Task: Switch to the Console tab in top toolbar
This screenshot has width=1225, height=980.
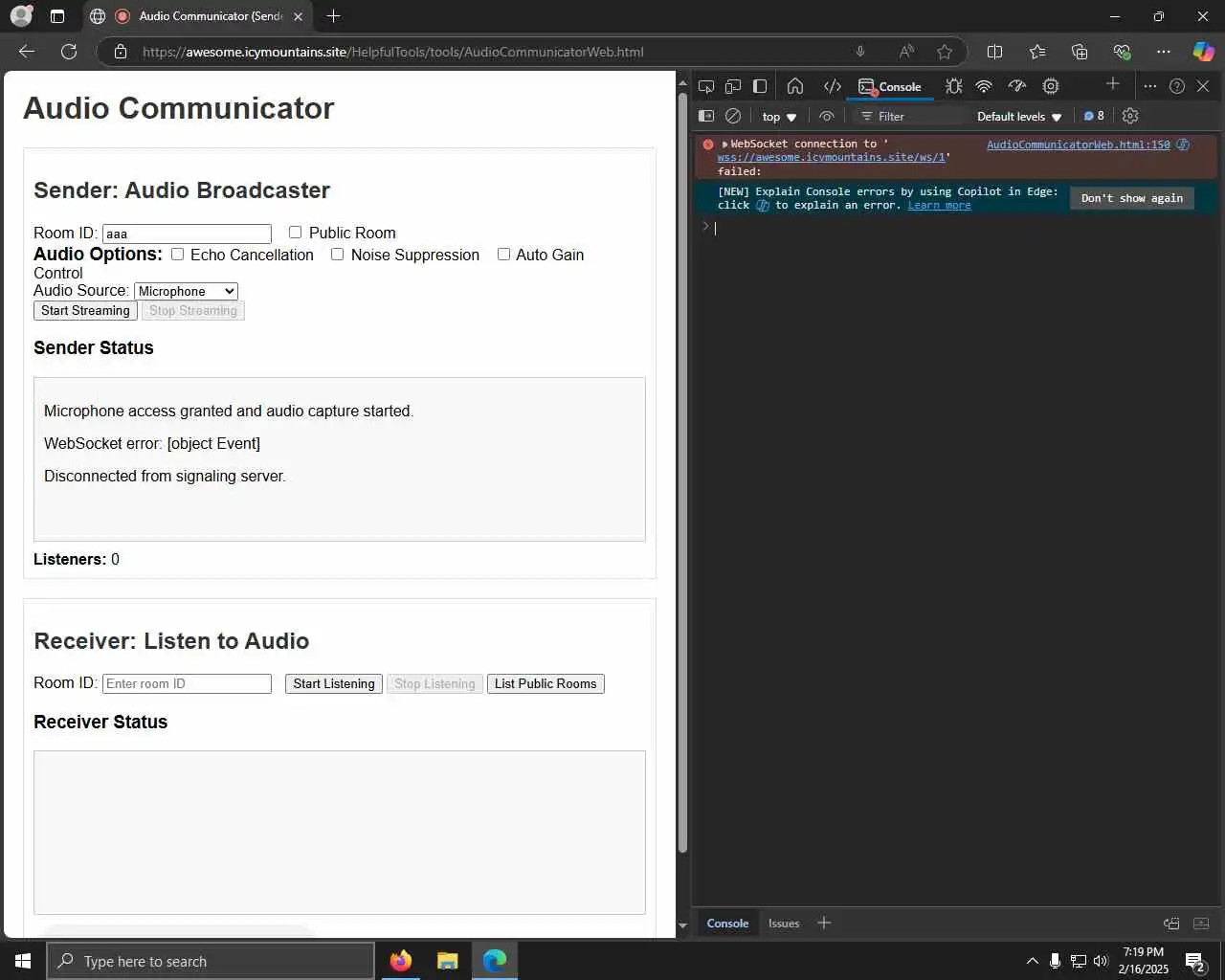Action: point(890,86)
